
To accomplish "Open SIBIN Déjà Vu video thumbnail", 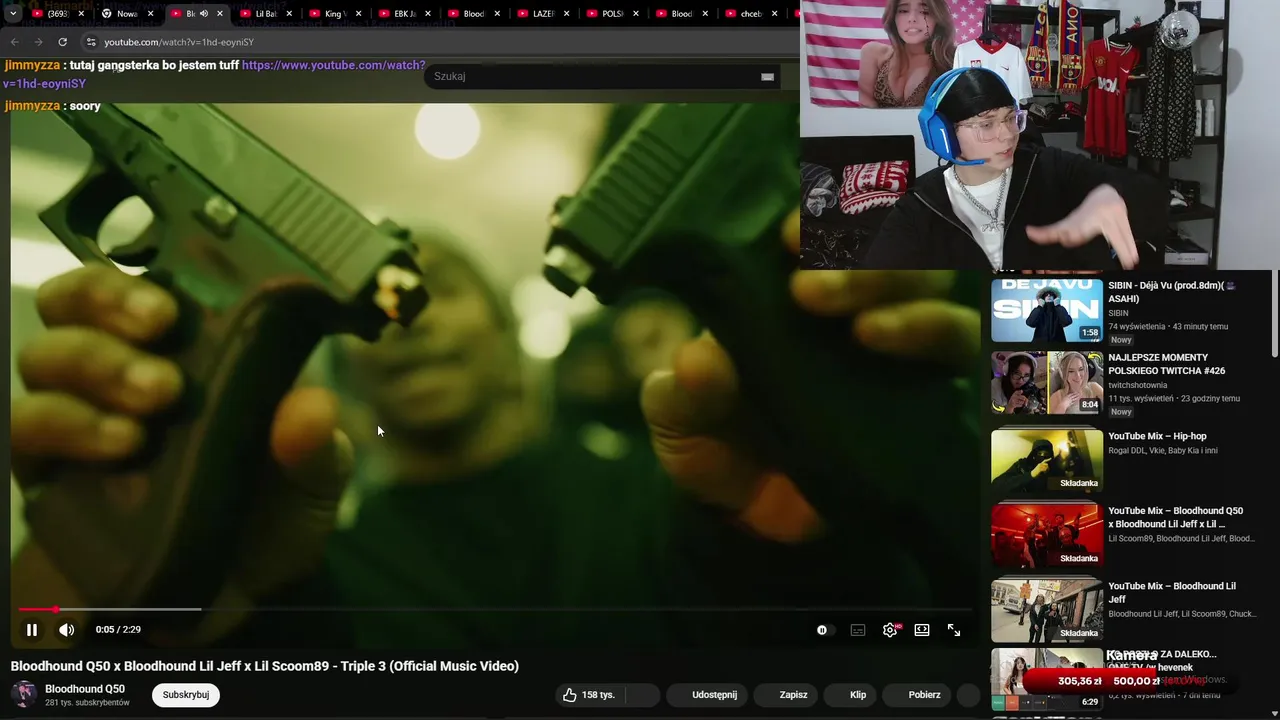I will pyautogui.click(x=1047, y=310).
